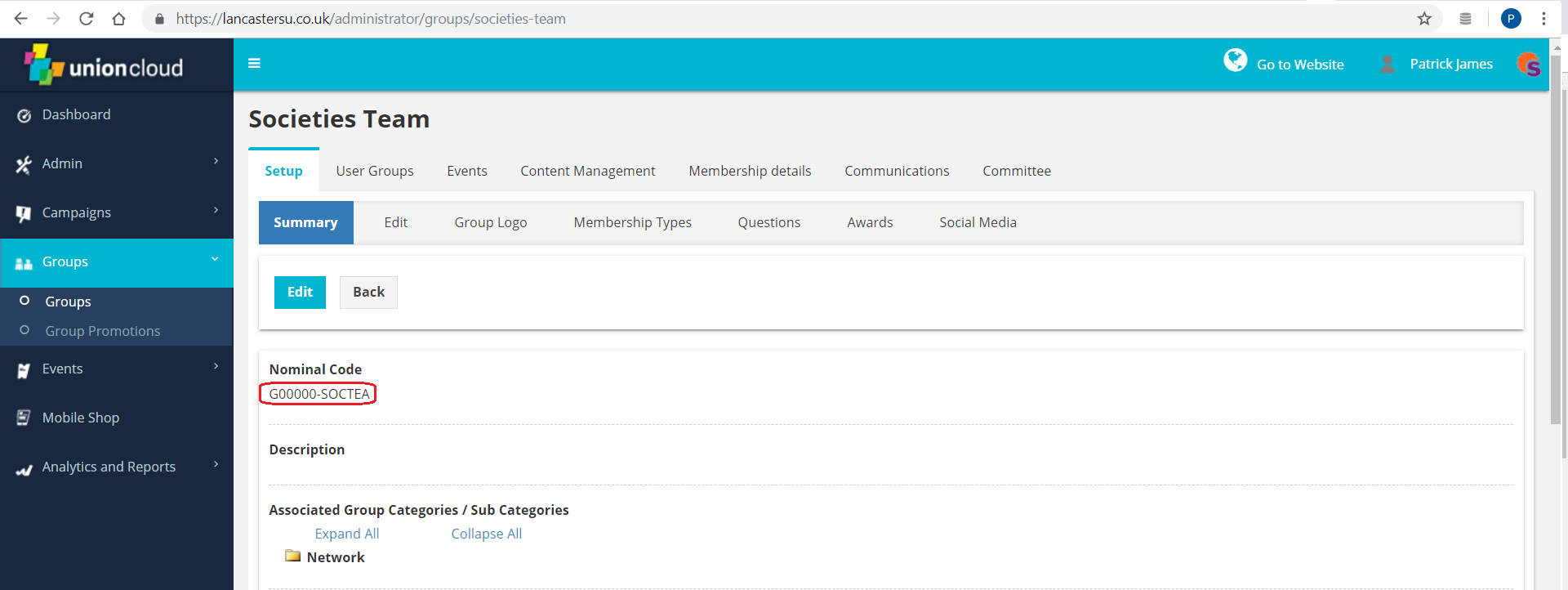Open the Edit sub-tab
This screenshot has height=590, width=1568.
click(396, 222)
